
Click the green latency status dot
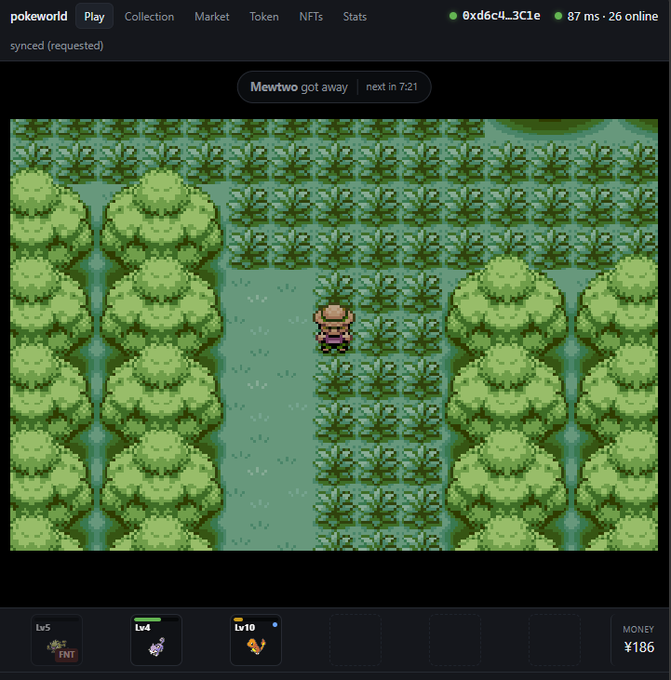558,16
